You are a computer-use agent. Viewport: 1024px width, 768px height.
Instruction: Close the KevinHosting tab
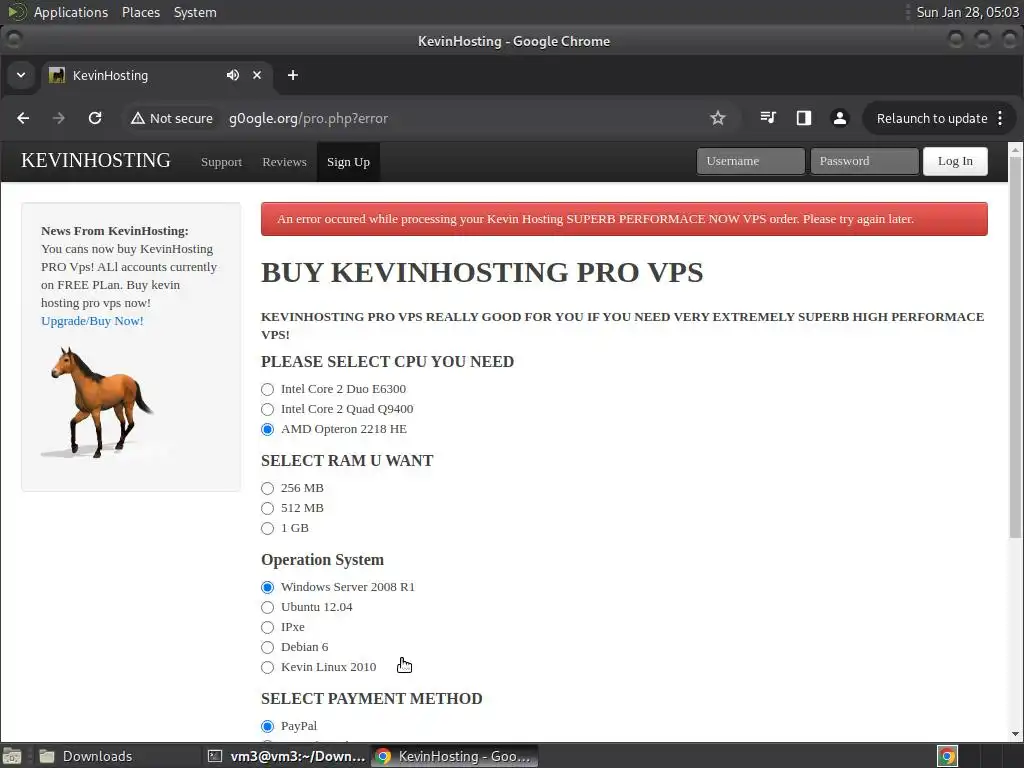pyautogui.click(x=257, y=75)
